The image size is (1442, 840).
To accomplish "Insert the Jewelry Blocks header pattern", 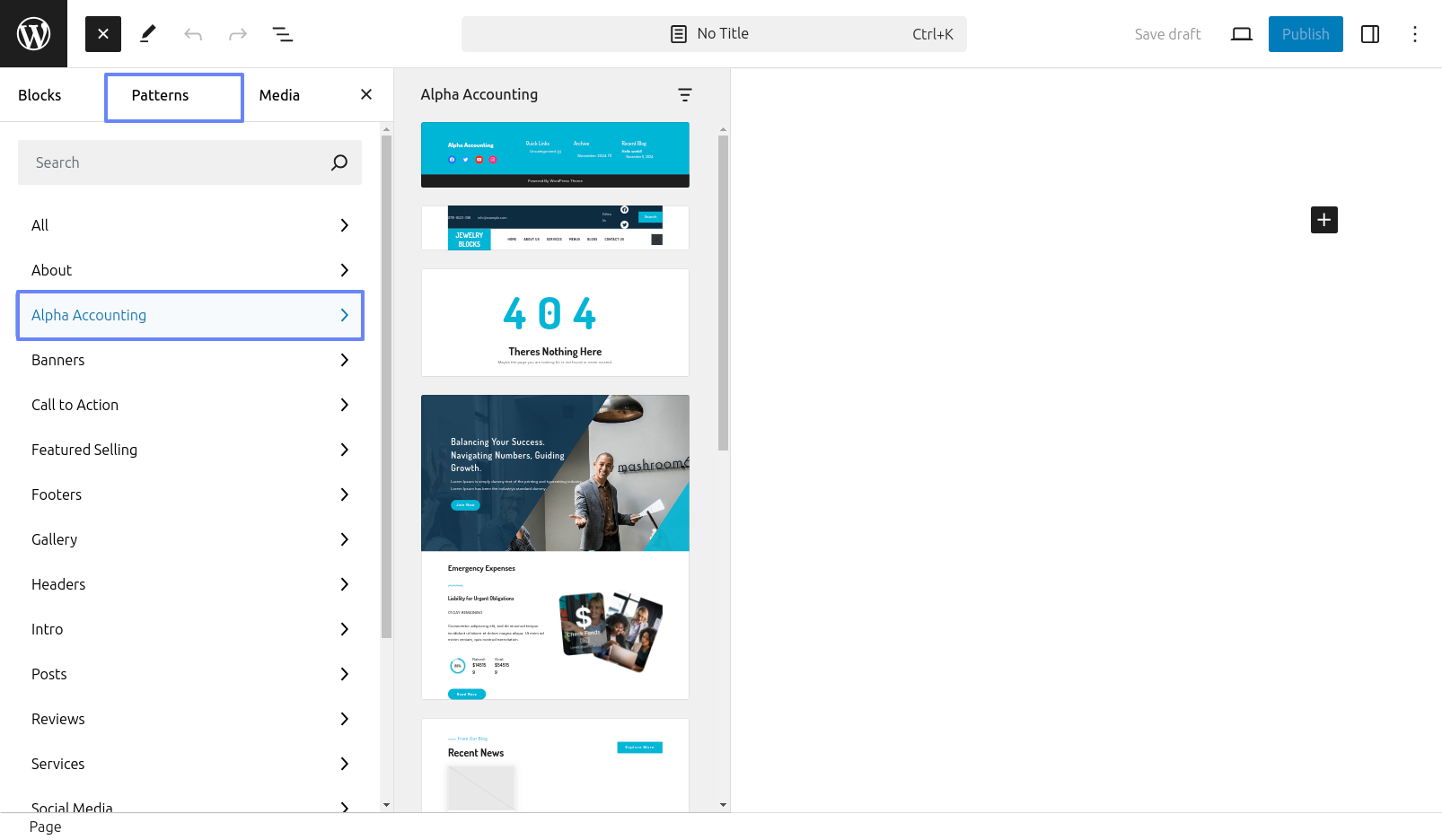I will [555, 228].
